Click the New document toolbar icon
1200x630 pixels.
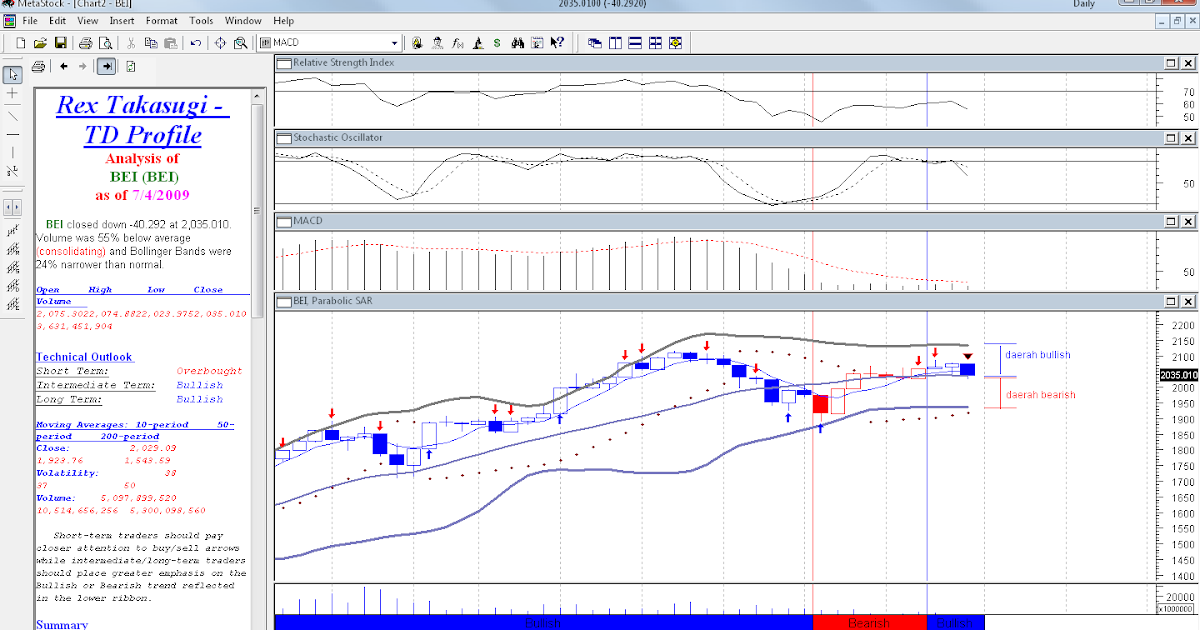[20, 43]
